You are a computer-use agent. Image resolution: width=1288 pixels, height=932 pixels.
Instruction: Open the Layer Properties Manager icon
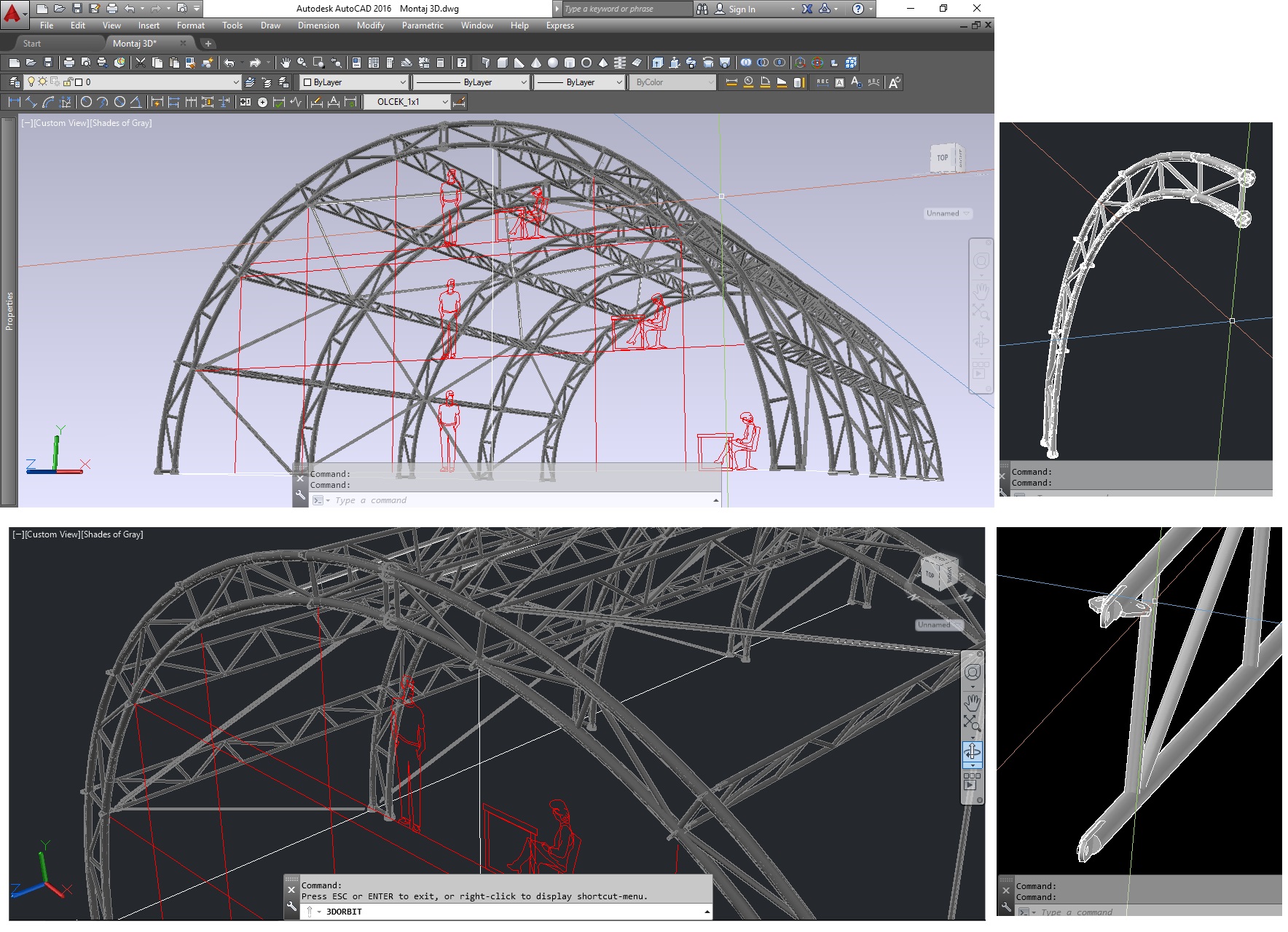click(x=14, y=82)
